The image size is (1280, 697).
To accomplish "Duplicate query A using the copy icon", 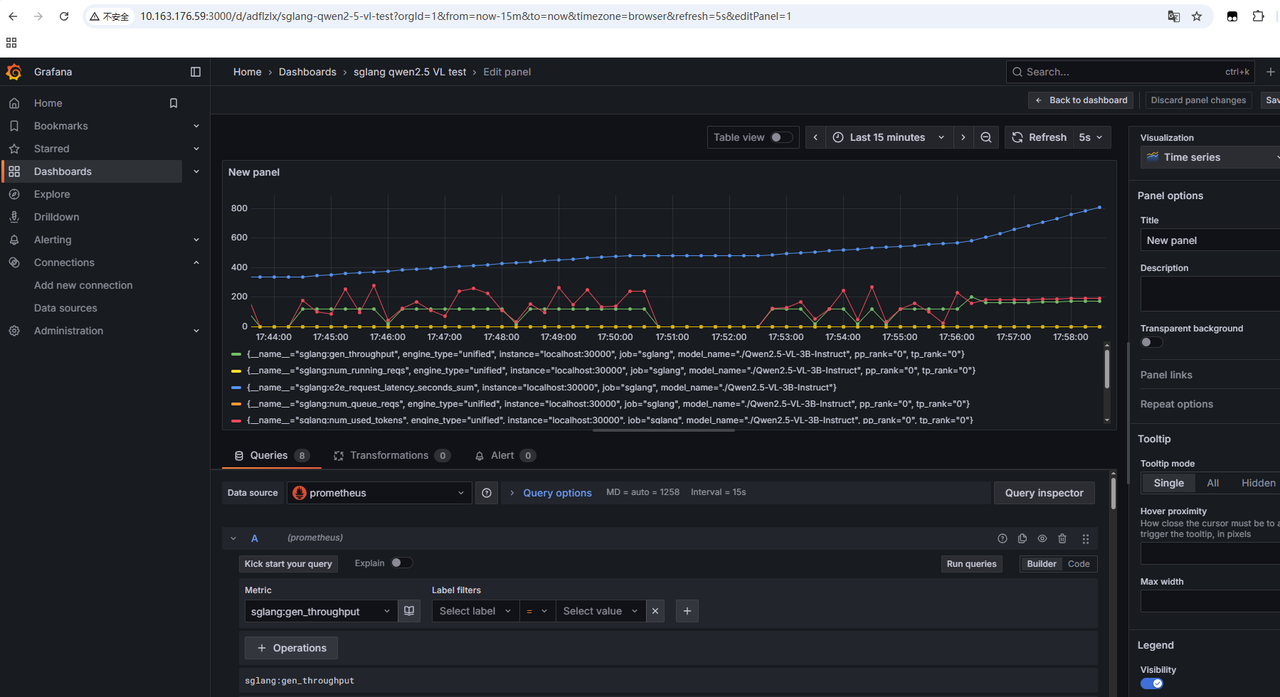I will pos(1022,538).
